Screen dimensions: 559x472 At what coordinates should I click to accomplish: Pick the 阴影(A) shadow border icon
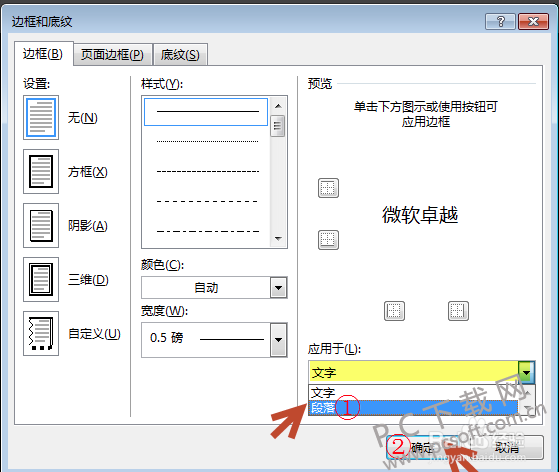pyautogui.click(x=41, y=226)
